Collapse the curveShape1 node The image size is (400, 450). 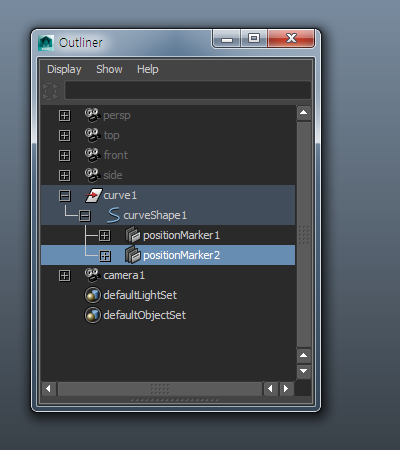click(x=85, y=216)
